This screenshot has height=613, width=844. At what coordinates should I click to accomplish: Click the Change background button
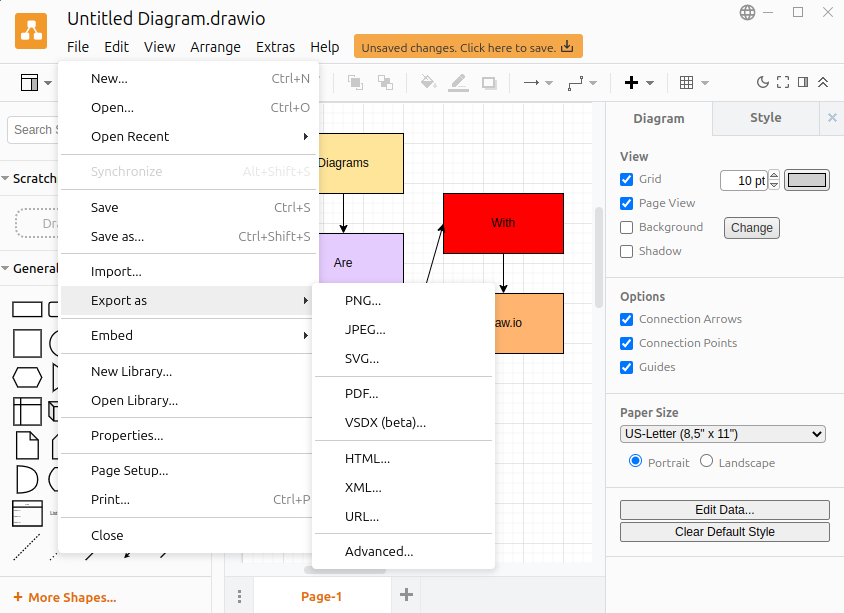(x=751, y=228)
